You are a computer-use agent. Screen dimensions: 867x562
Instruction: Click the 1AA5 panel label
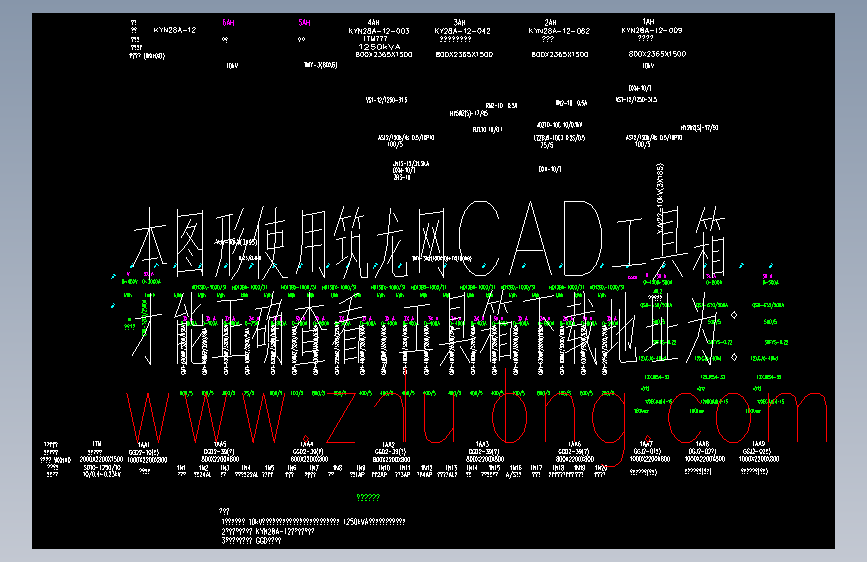(x=220, y=444)
